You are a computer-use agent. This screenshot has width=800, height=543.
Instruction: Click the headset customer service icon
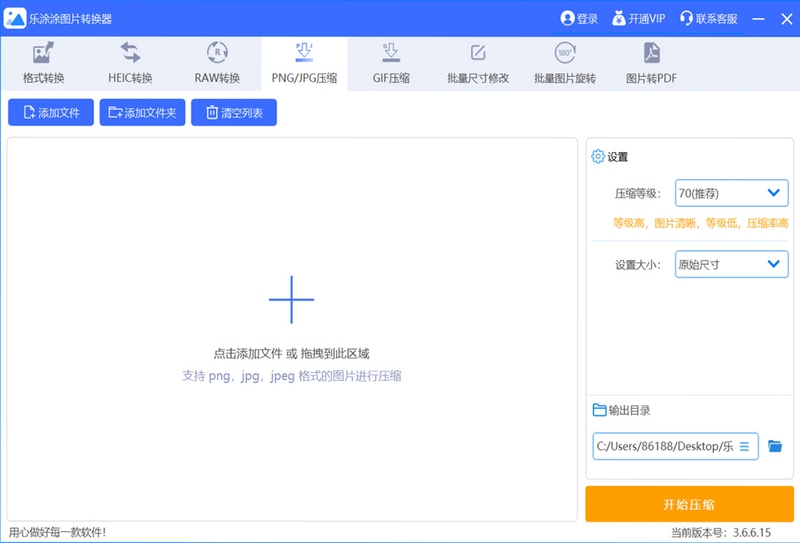pos(686,19)
